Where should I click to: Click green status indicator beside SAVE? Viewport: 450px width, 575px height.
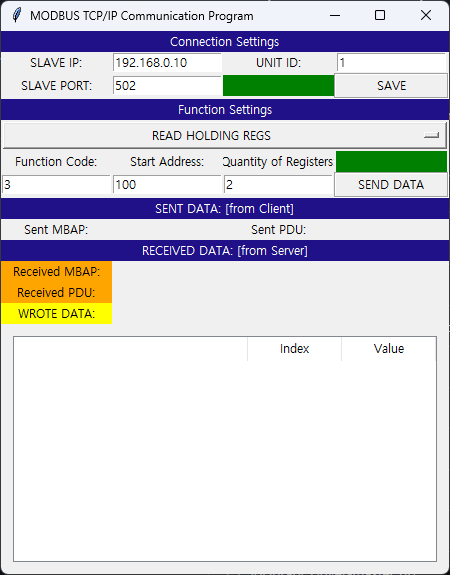[278, 86]
